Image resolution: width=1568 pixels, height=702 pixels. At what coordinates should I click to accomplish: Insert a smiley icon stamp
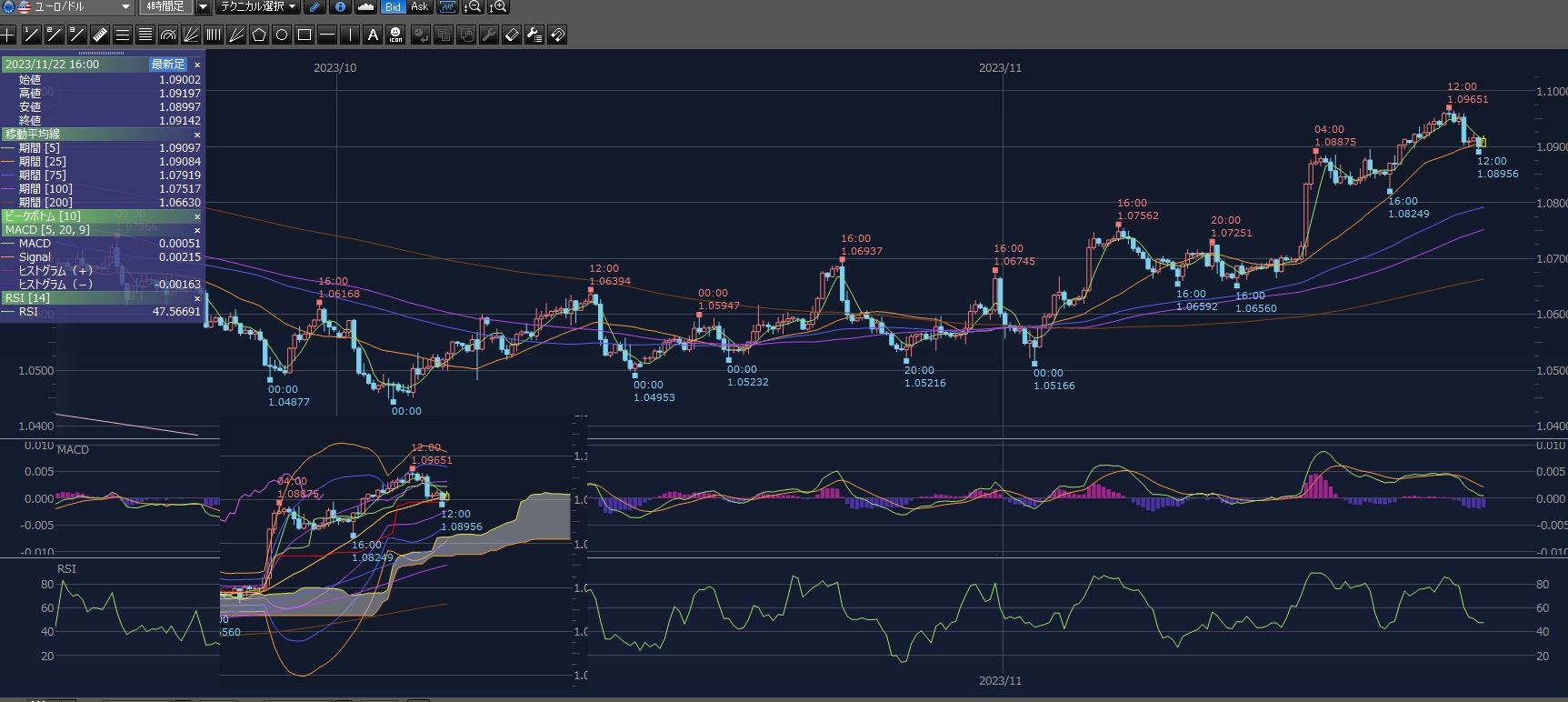(x=395, y=35)
